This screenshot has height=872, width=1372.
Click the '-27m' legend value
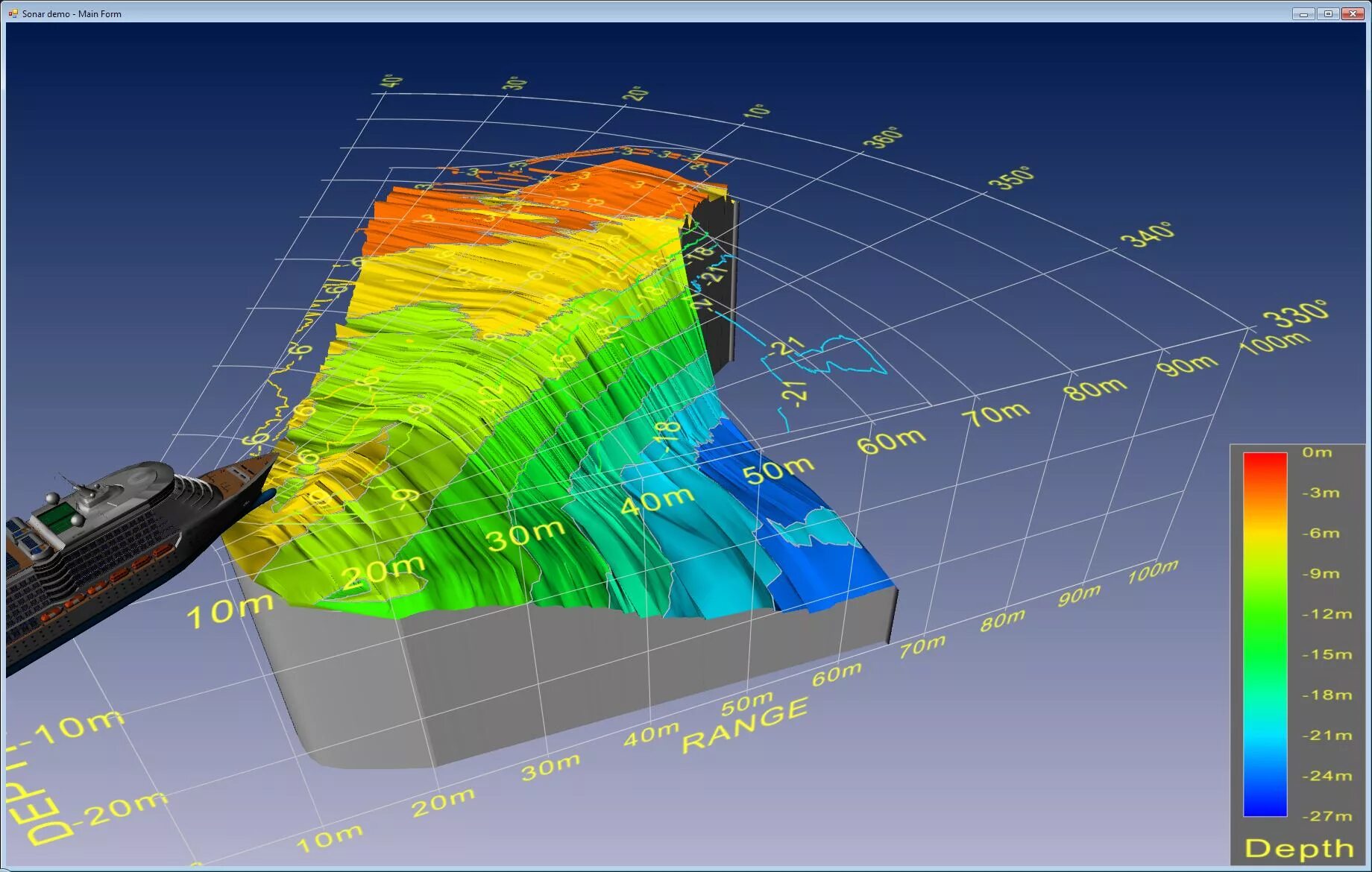1327,815
